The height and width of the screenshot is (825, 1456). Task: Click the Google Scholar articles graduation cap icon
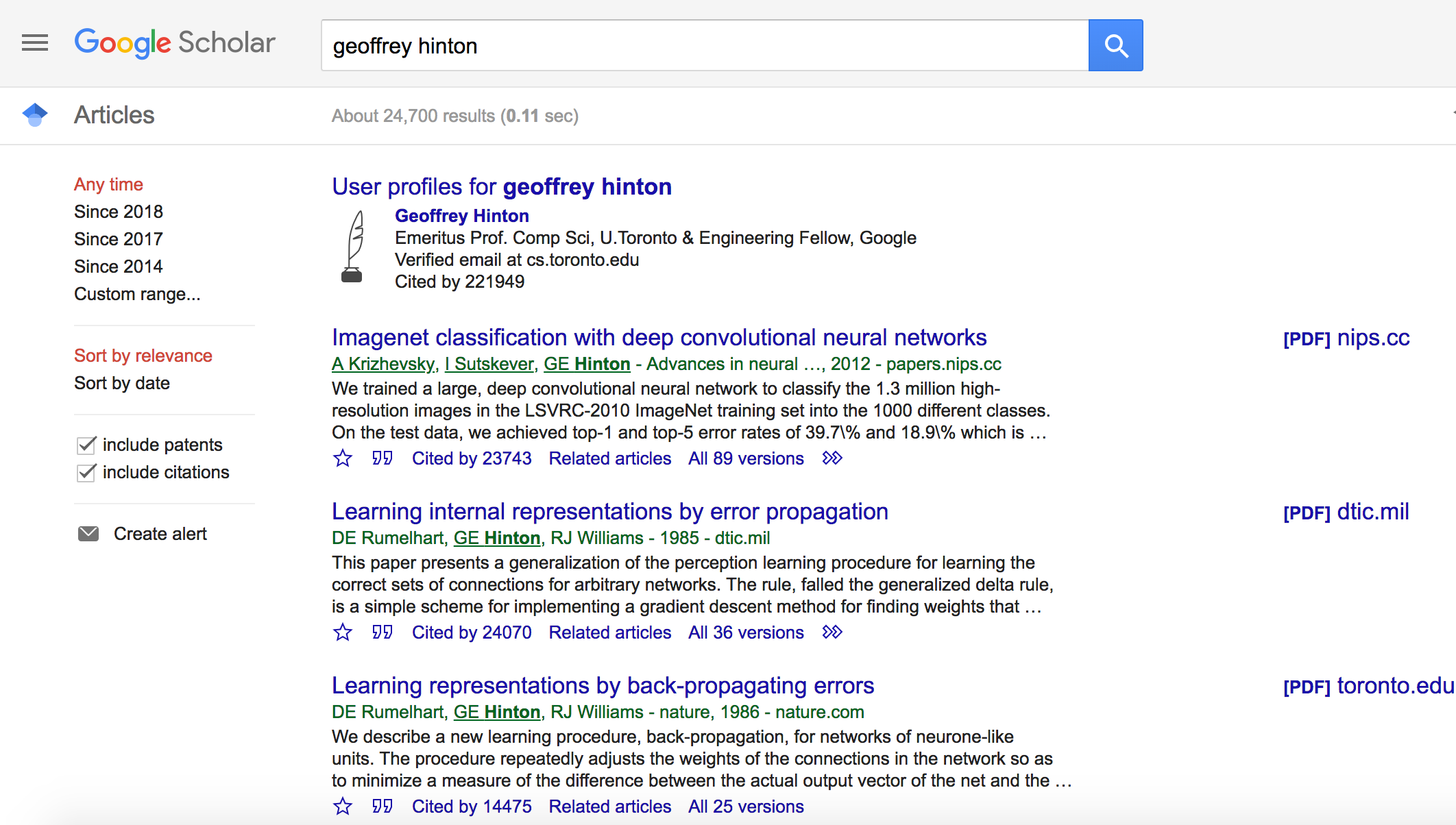(35, 115)
